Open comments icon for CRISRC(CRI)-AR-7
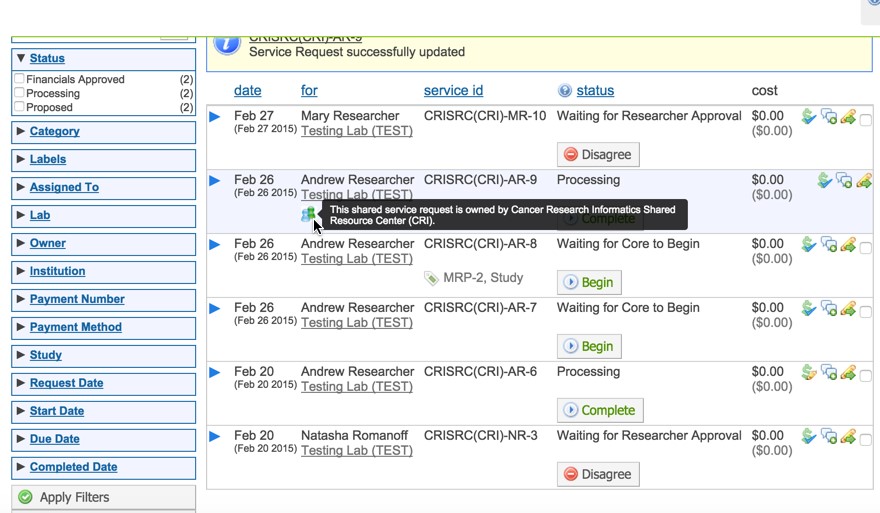880x513 pixels. click(x=829, y=309)
